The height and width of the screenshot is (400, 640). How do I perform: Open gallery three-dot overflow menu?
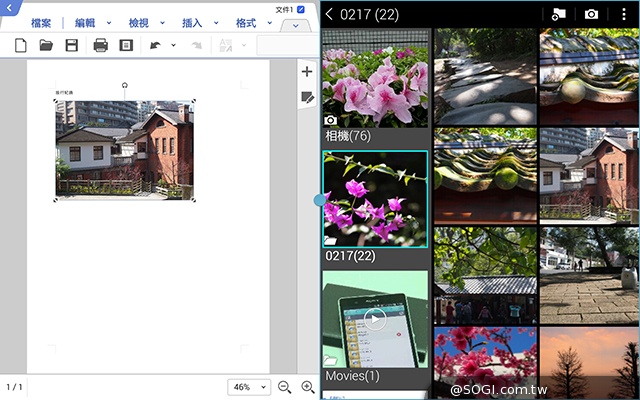point(623,14)
